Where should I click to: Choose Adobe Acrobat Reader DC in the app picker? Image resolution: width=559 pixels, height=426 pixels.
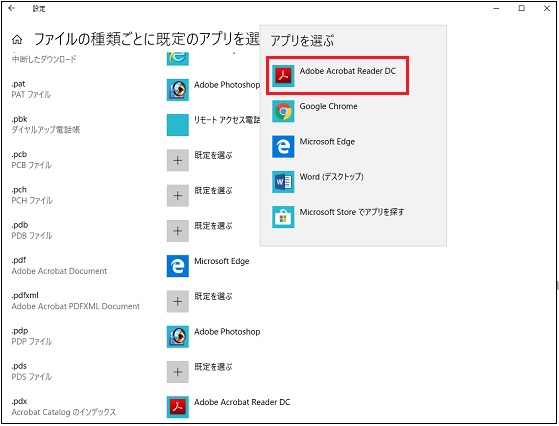click(337, 75)
